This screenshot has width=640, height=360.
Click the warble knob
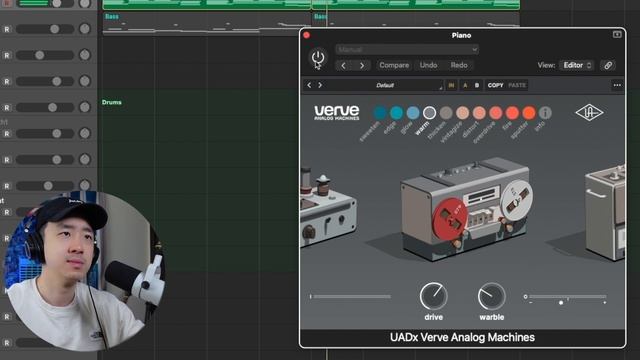(x=492, y=296)
